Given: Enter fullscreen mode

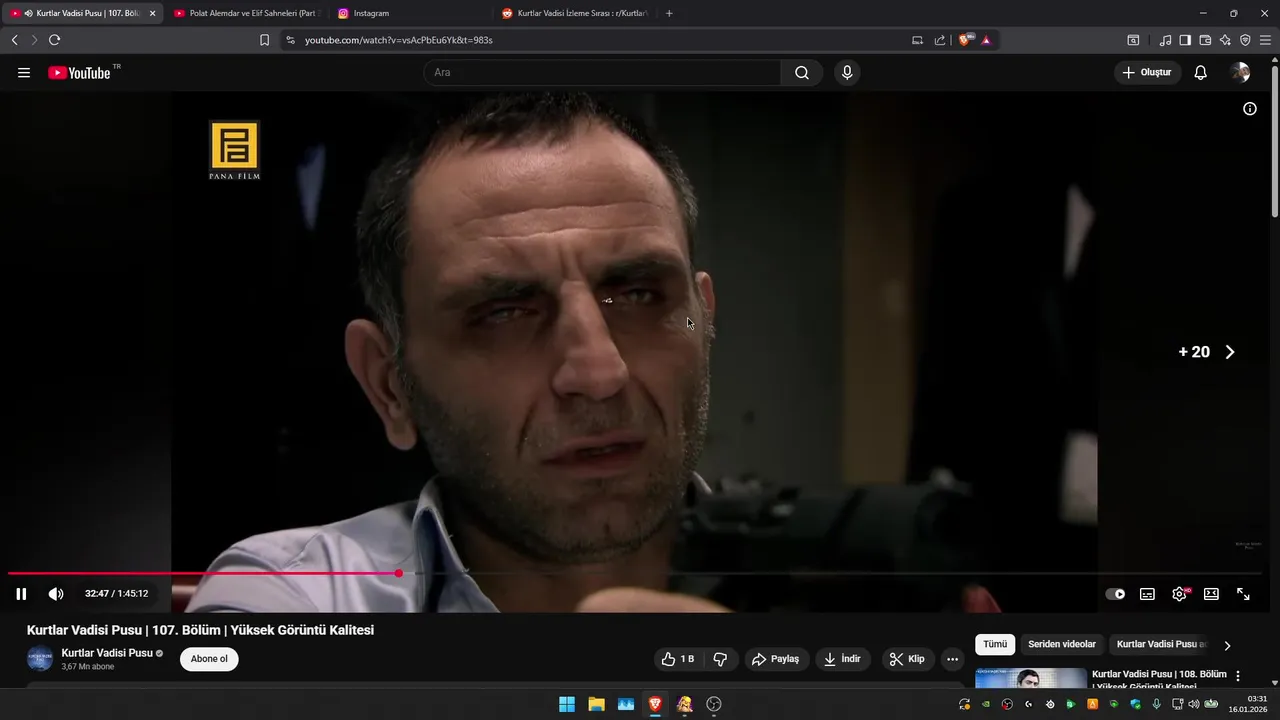Looking at the screenshot, I should pos(1243,594).
